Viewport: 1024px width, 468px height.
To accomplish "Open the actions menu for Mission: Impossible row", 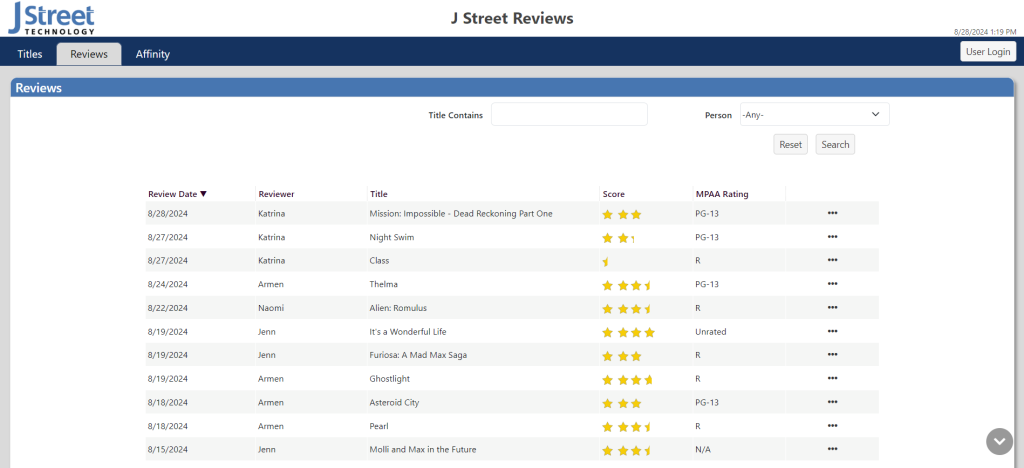I will coord(832,213).
